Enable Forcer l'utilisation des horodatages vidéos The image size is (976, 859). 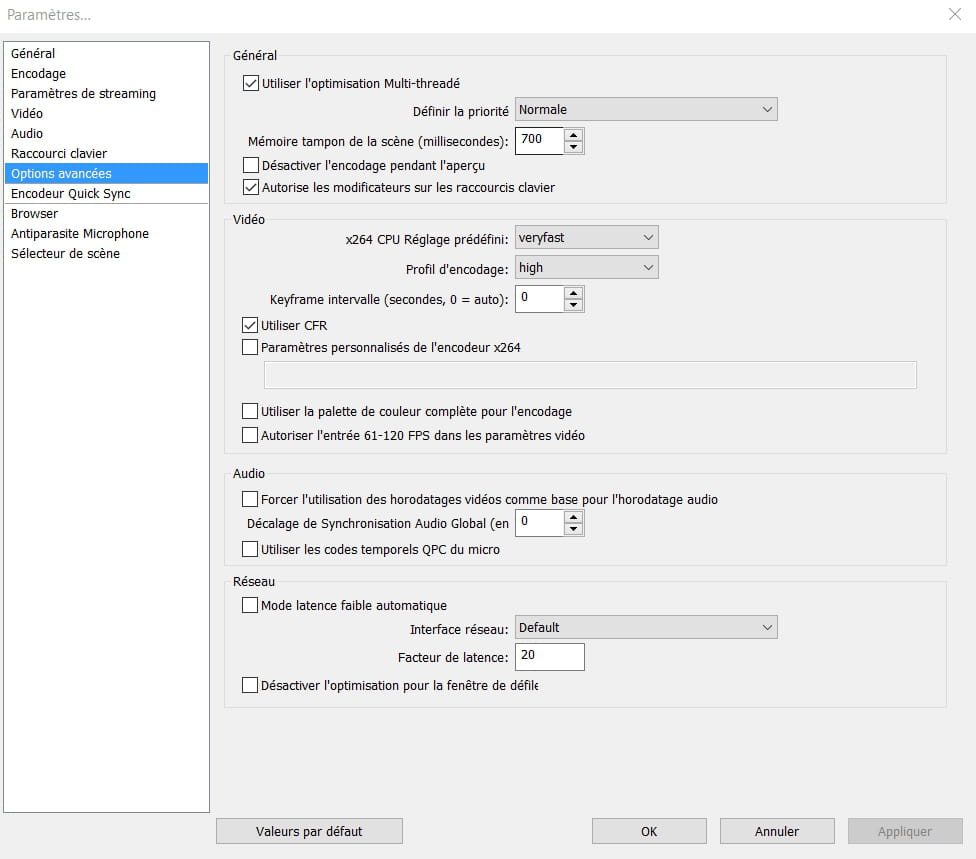point(250,499)
